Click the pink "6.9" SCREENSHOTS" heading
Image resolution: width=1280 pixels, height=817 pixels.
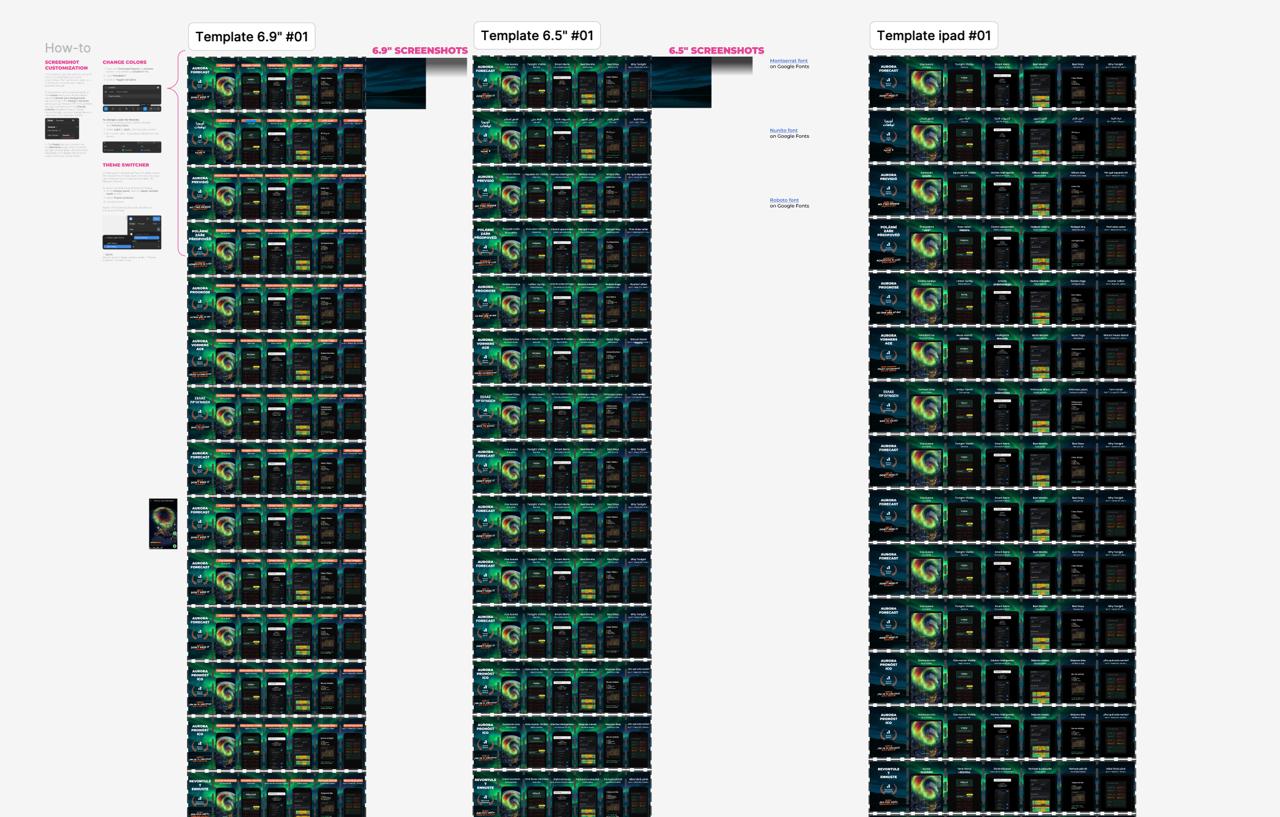pyautogui.click(x=420, y=51)
